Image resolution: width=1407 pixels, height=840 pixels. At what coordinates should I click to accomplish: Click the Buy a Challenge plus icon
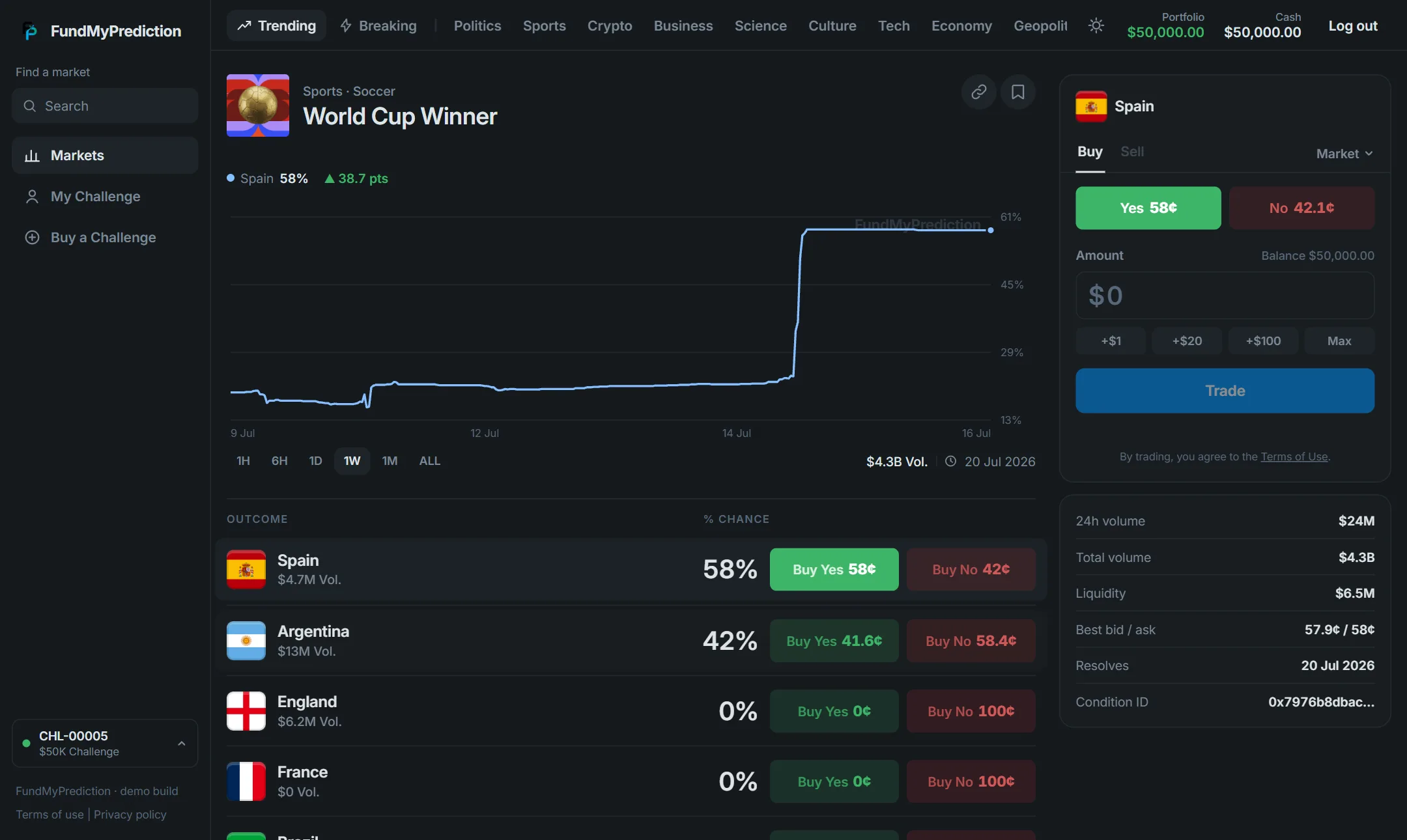[x=32, y=238]
